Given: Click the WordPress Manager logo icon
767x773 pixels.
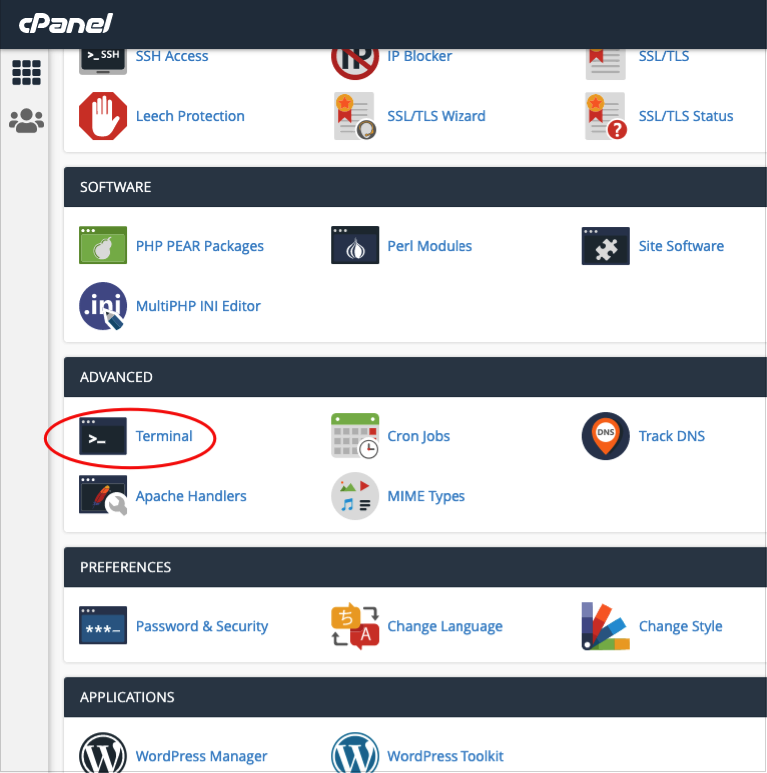Looking at the screenshot, I should coord(103,753).
